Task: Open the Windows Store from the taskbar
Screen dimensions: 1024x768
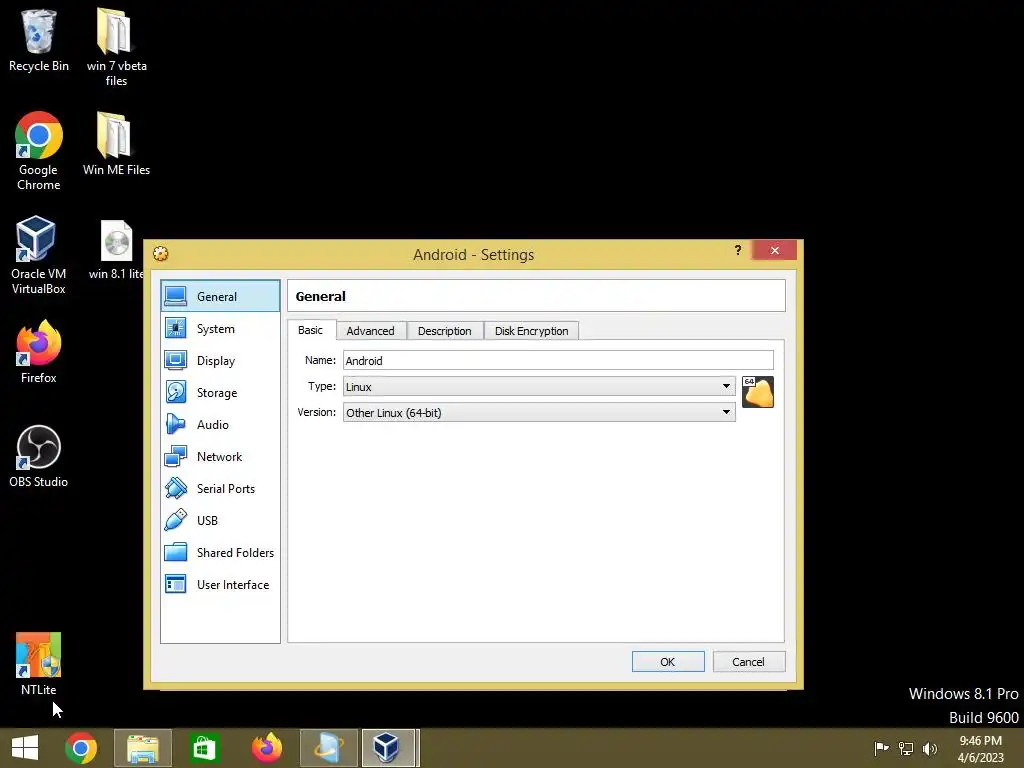Action: pos(204,748)
